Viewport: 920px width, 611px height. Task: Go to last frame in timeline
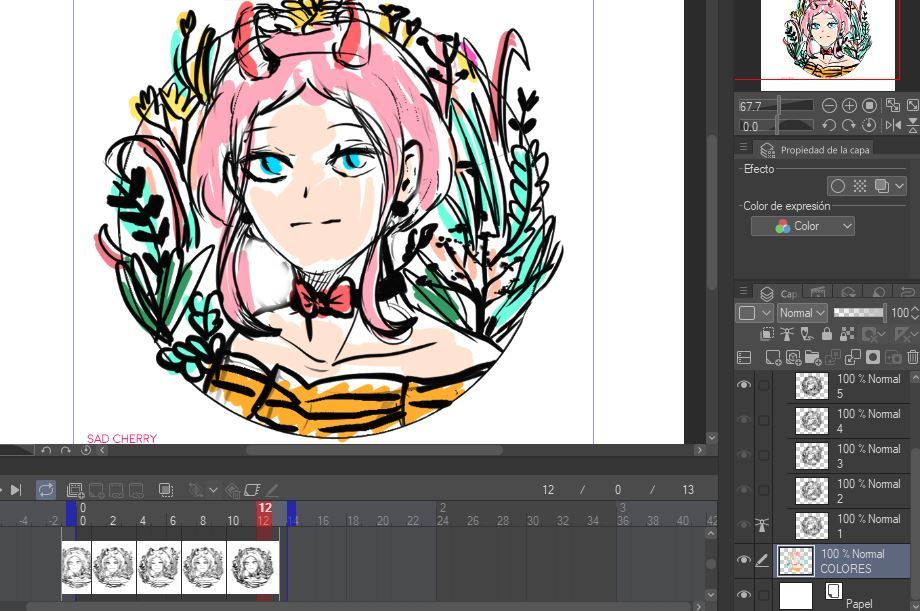(16, 490)
